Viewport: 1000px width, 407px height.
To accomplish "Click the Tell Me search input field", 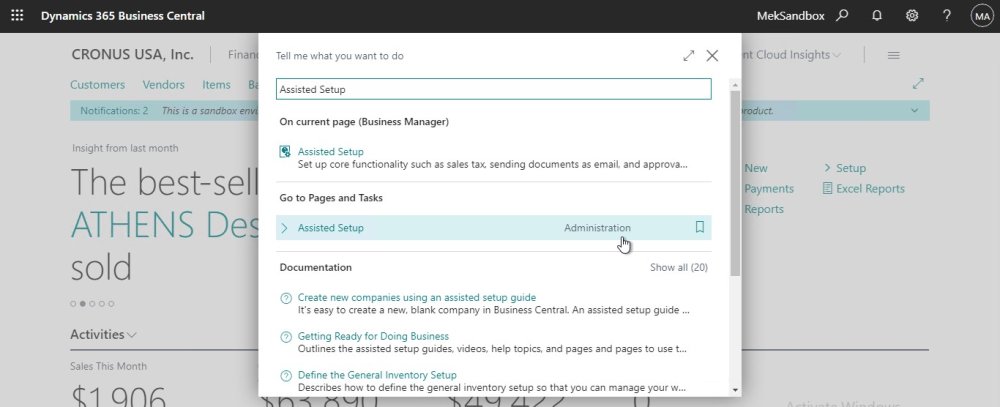I will pos(493,89).
